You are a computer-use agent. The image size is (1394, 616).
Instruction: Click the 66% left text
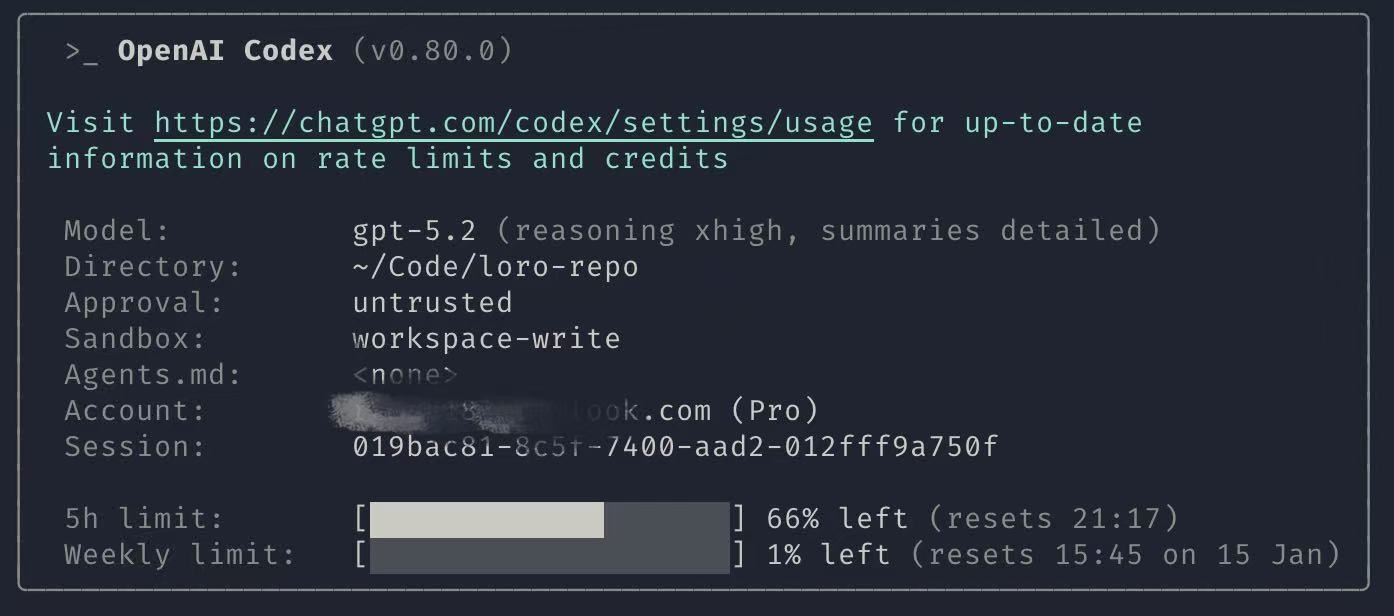[837, 520]
